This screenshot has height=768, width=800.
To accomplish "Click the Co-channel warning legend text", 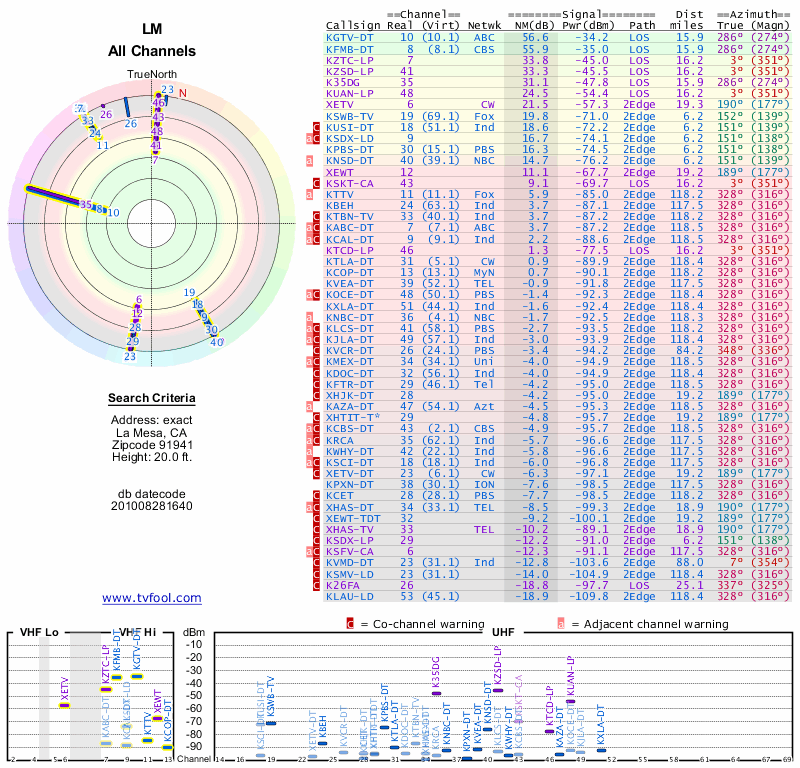I will coord(429,624).
